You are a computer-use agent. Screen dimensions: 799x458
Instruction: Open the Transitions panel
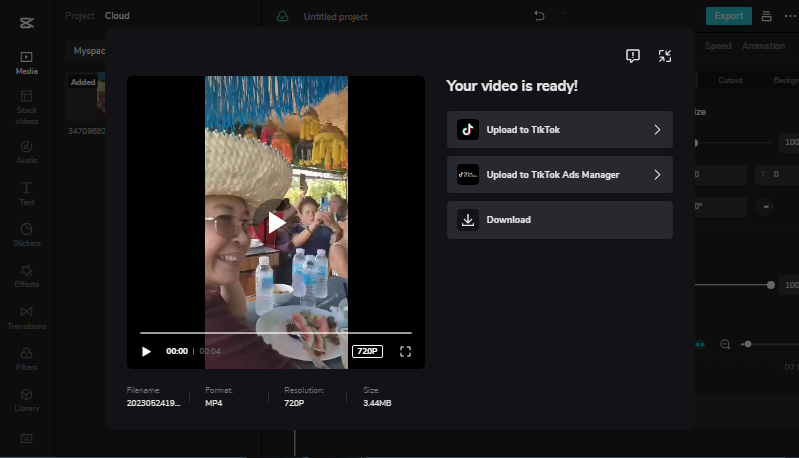[27, 317]
